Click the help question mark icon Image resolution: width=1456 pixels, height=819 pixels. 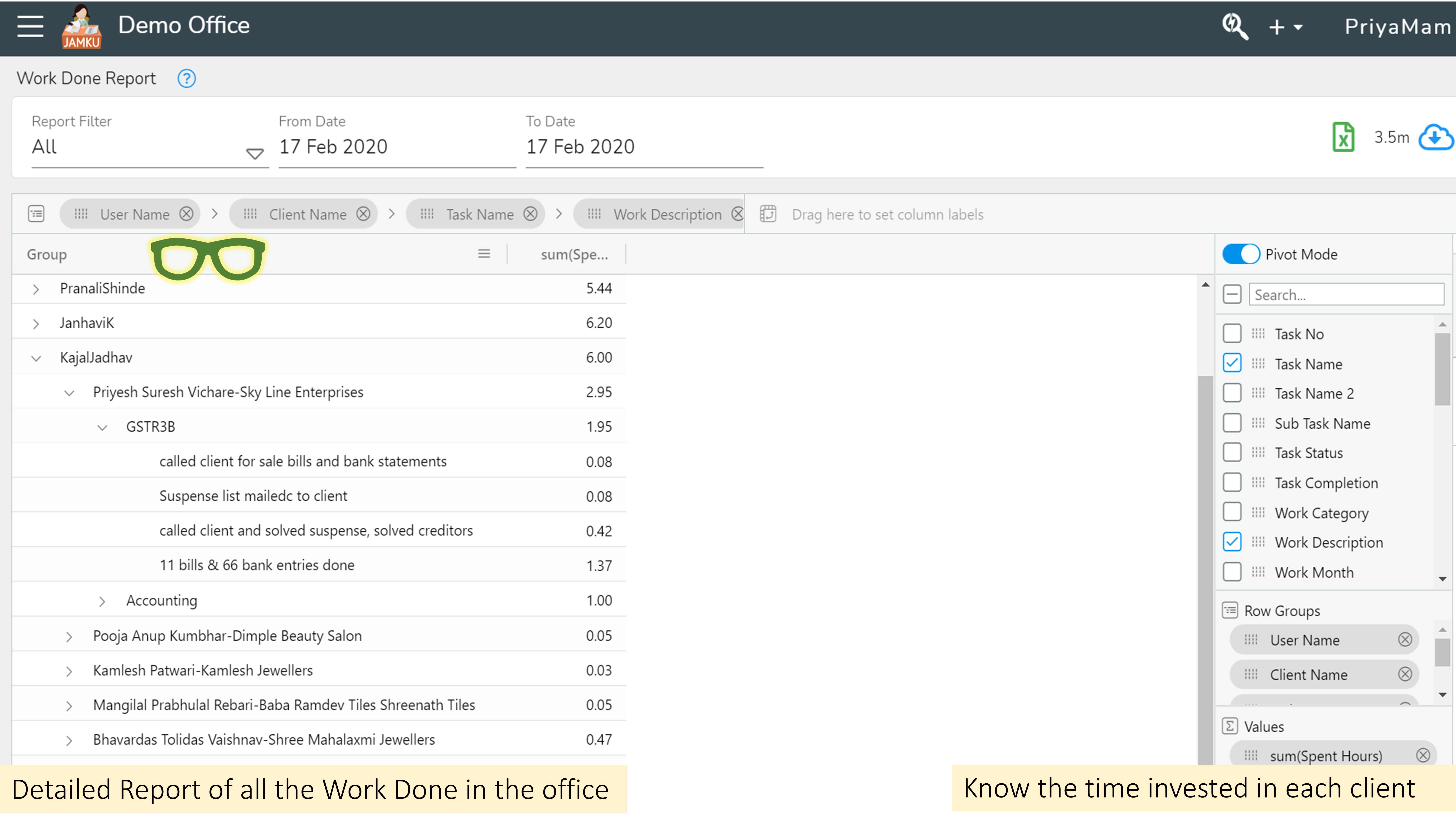tap(187, 78)
